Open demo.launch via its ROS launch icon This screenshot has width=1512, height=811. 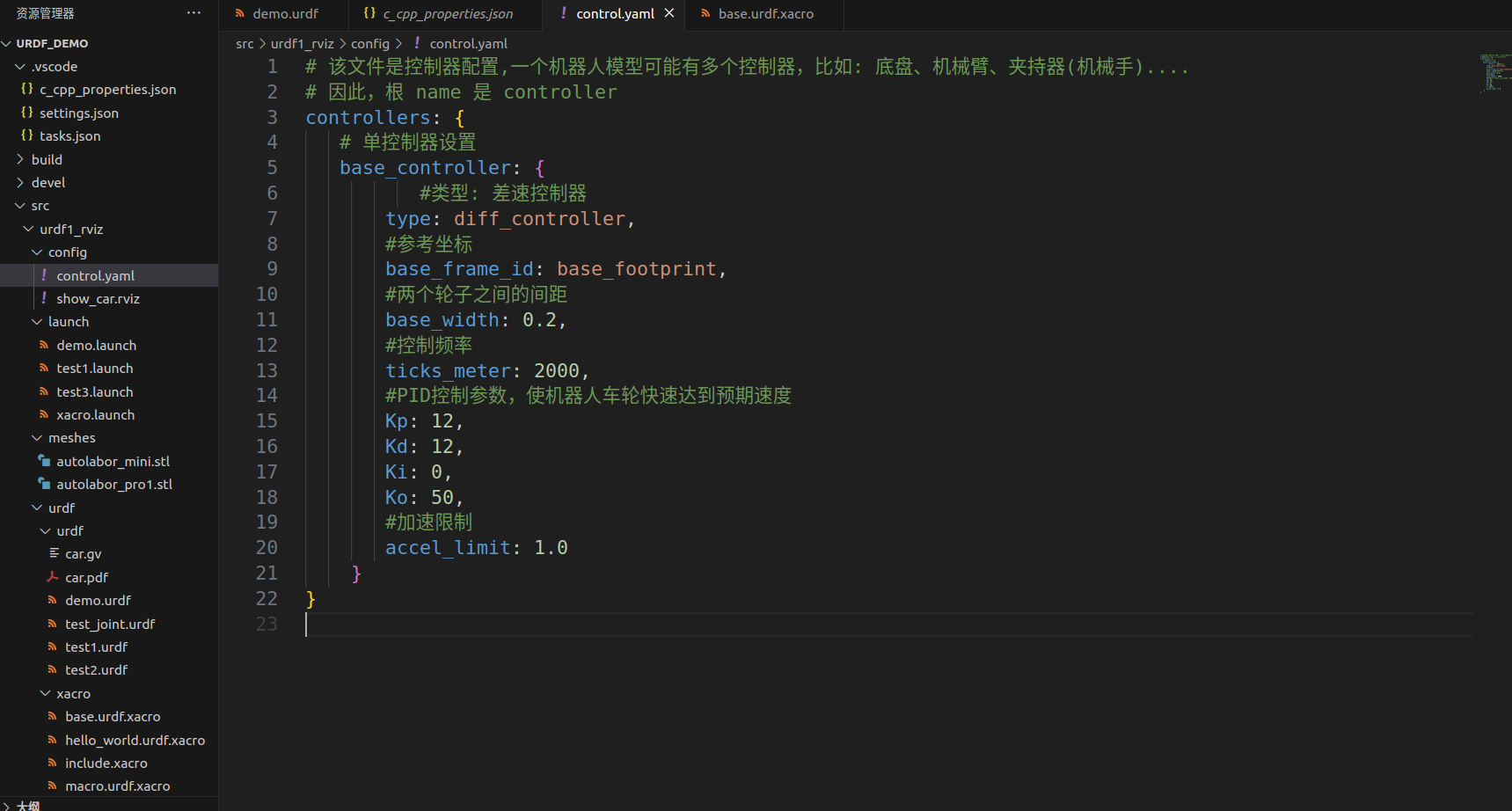(x=43, y=345)
